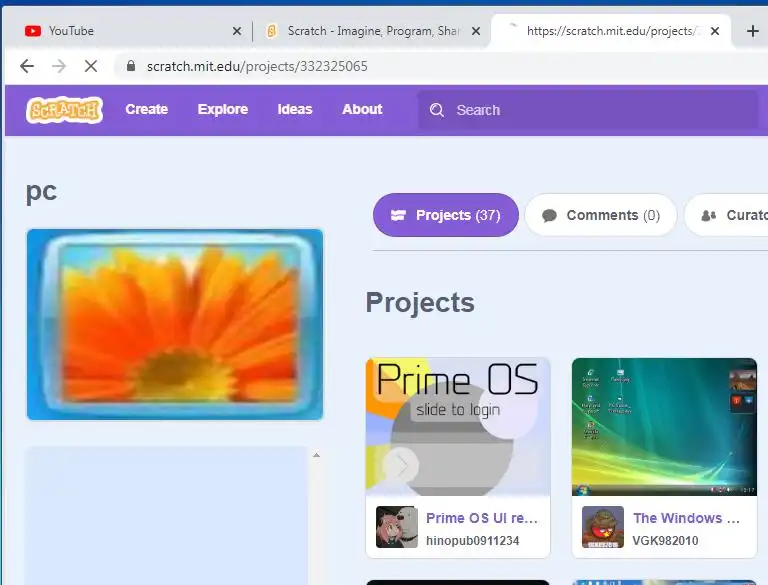Open the About page
Viewport: 768px width, 585px height.
[362, 109]
